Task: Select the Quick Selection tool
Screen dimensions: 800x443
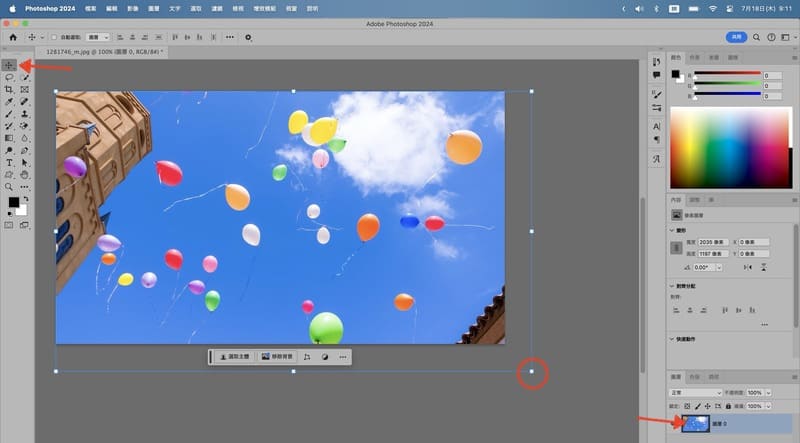Action: pyautogui.click(x=24, y=78)
